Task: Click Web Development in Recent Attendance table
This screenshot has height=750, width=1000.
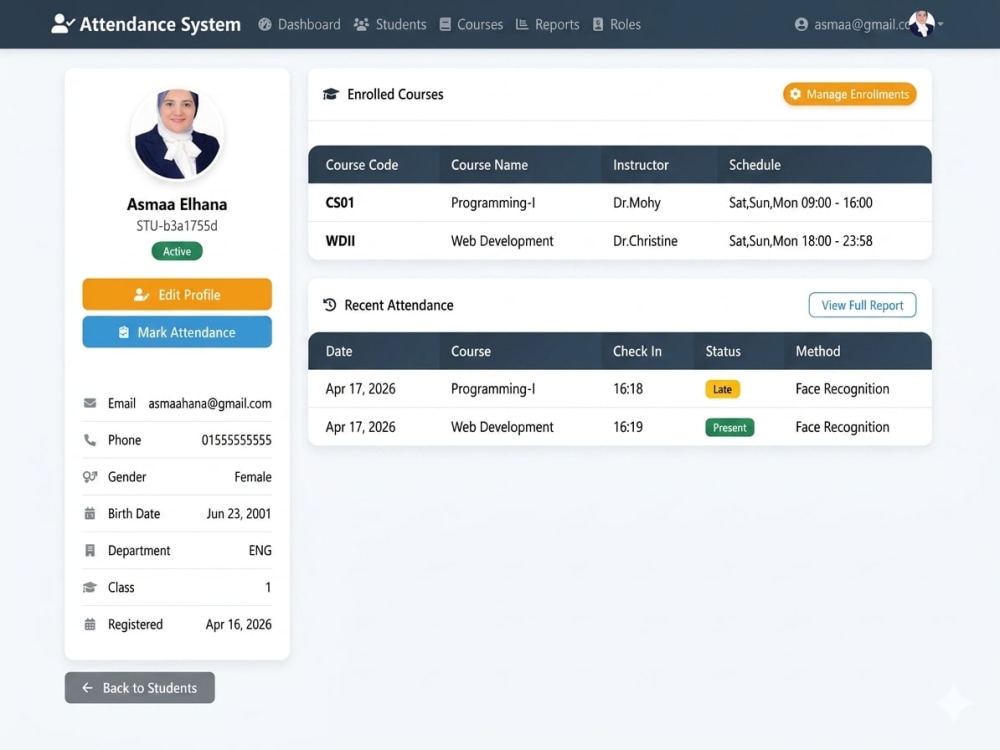Action: [x=502, y=427]
